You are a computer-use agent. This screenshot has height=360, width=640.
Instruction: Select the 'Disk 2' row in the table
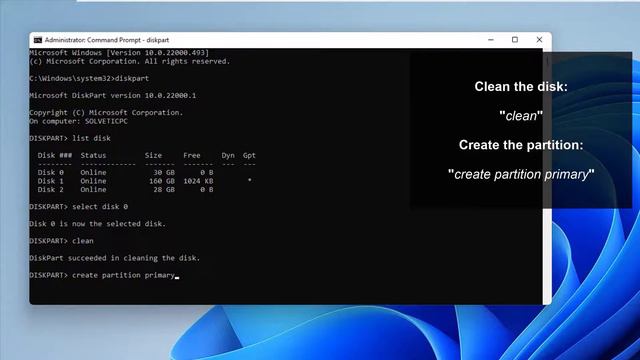click(126, 190)
